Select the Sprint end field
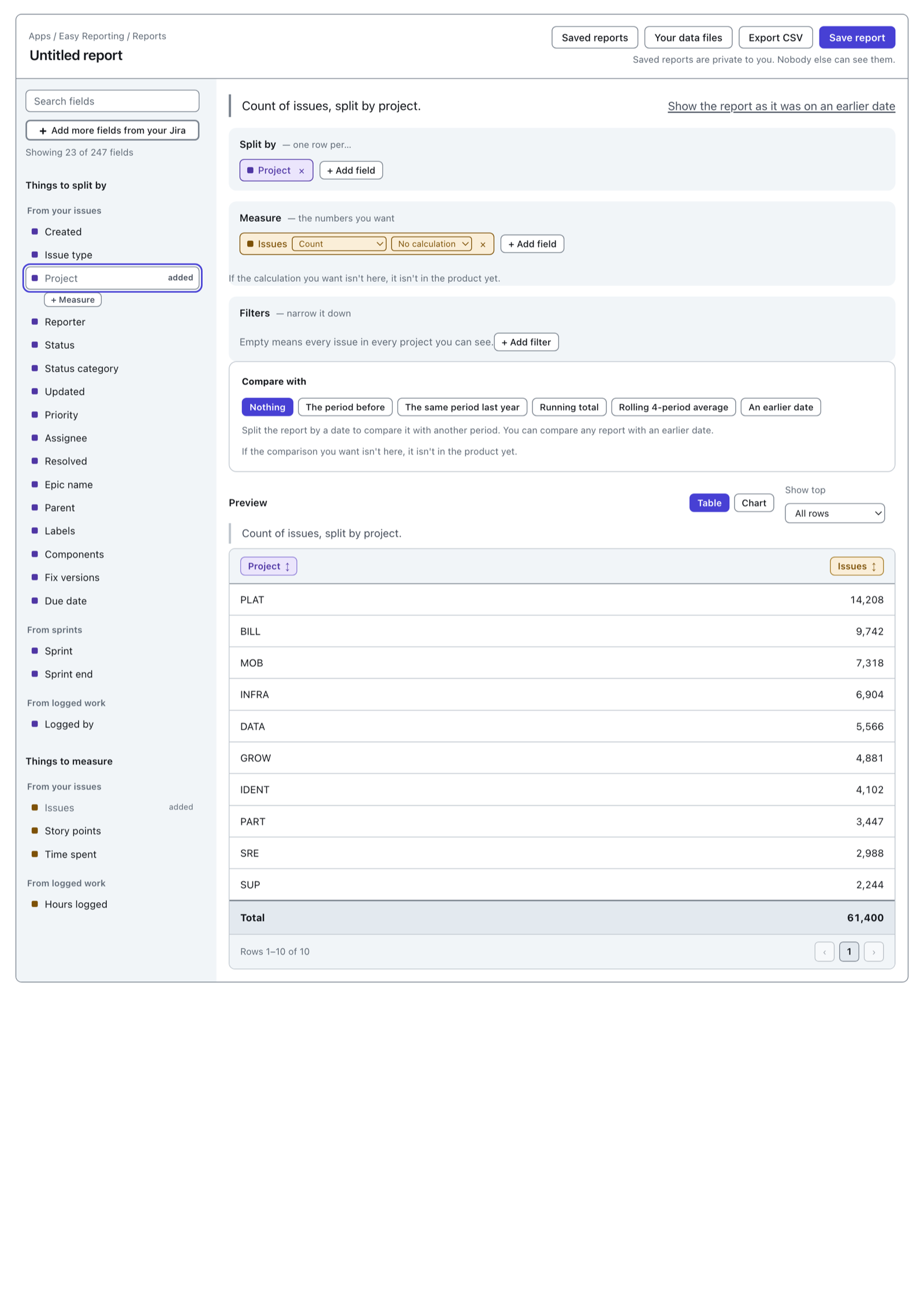 click(113, 675)
